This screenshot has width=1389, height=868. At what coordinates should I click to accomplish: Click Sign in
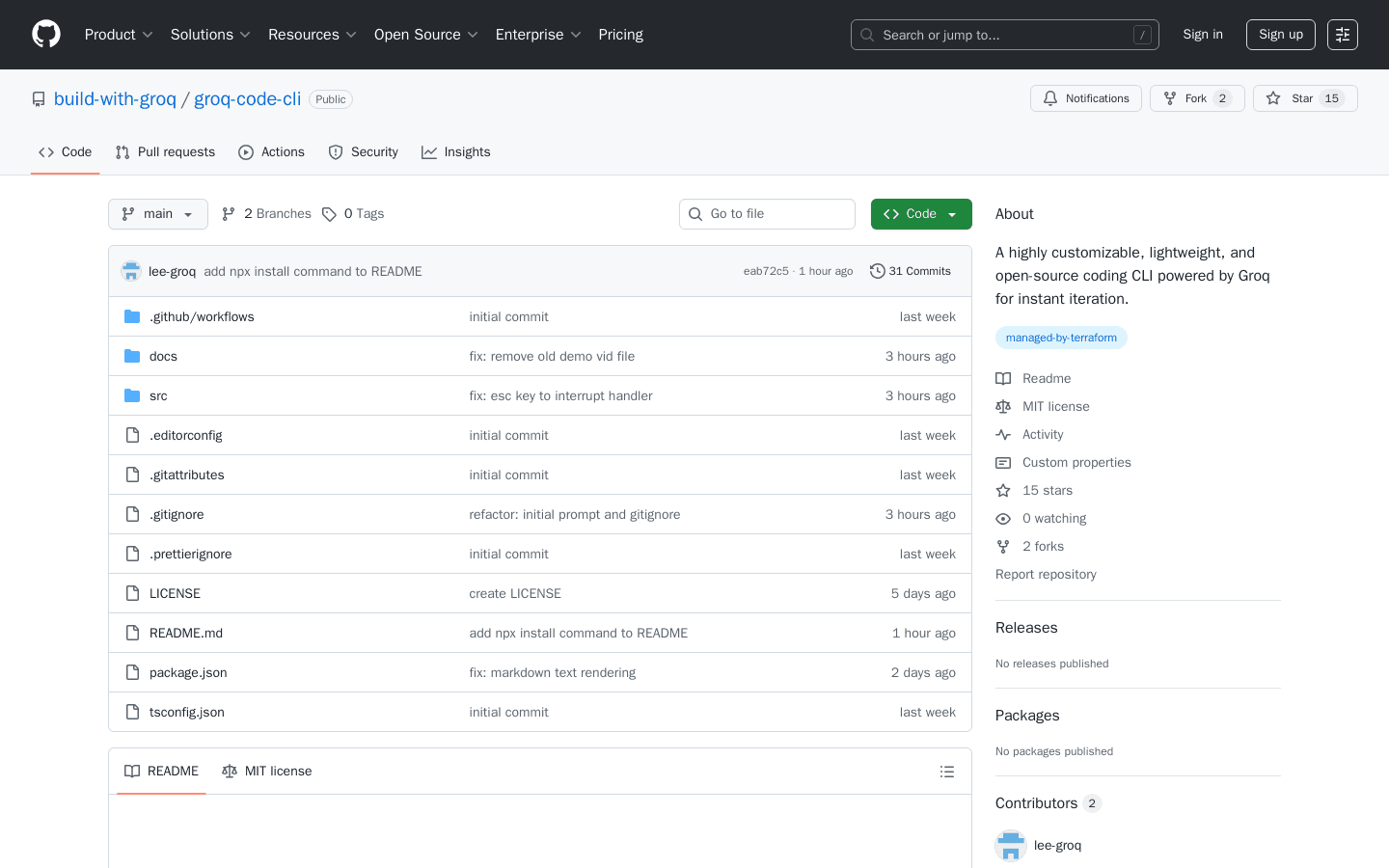pos(1203,35)
